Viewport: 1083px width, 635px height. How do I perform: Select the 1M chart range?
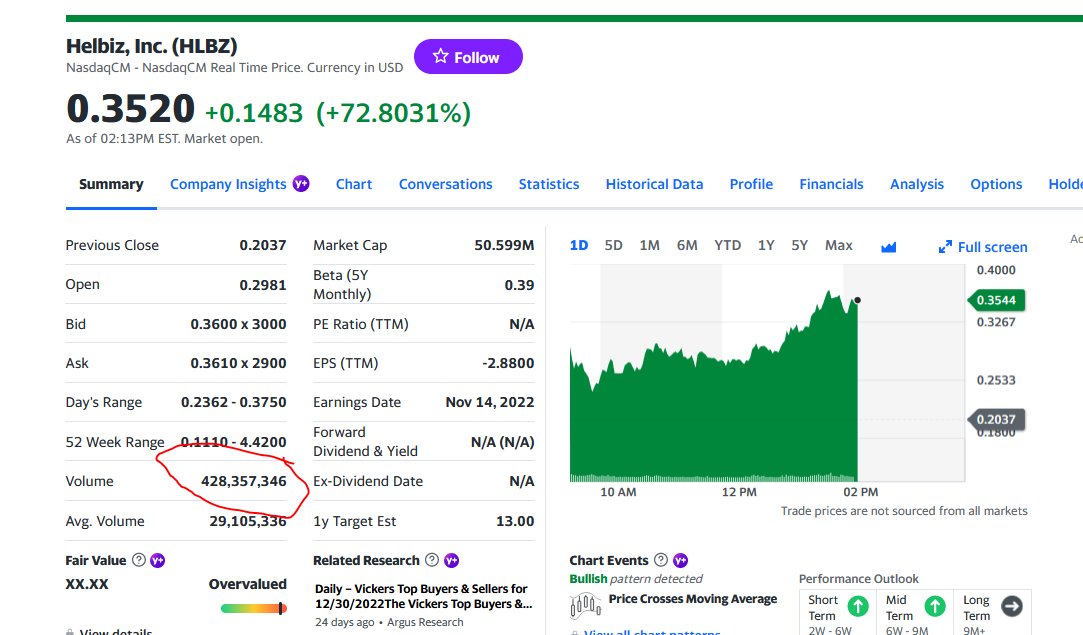[x=649, y=245]
